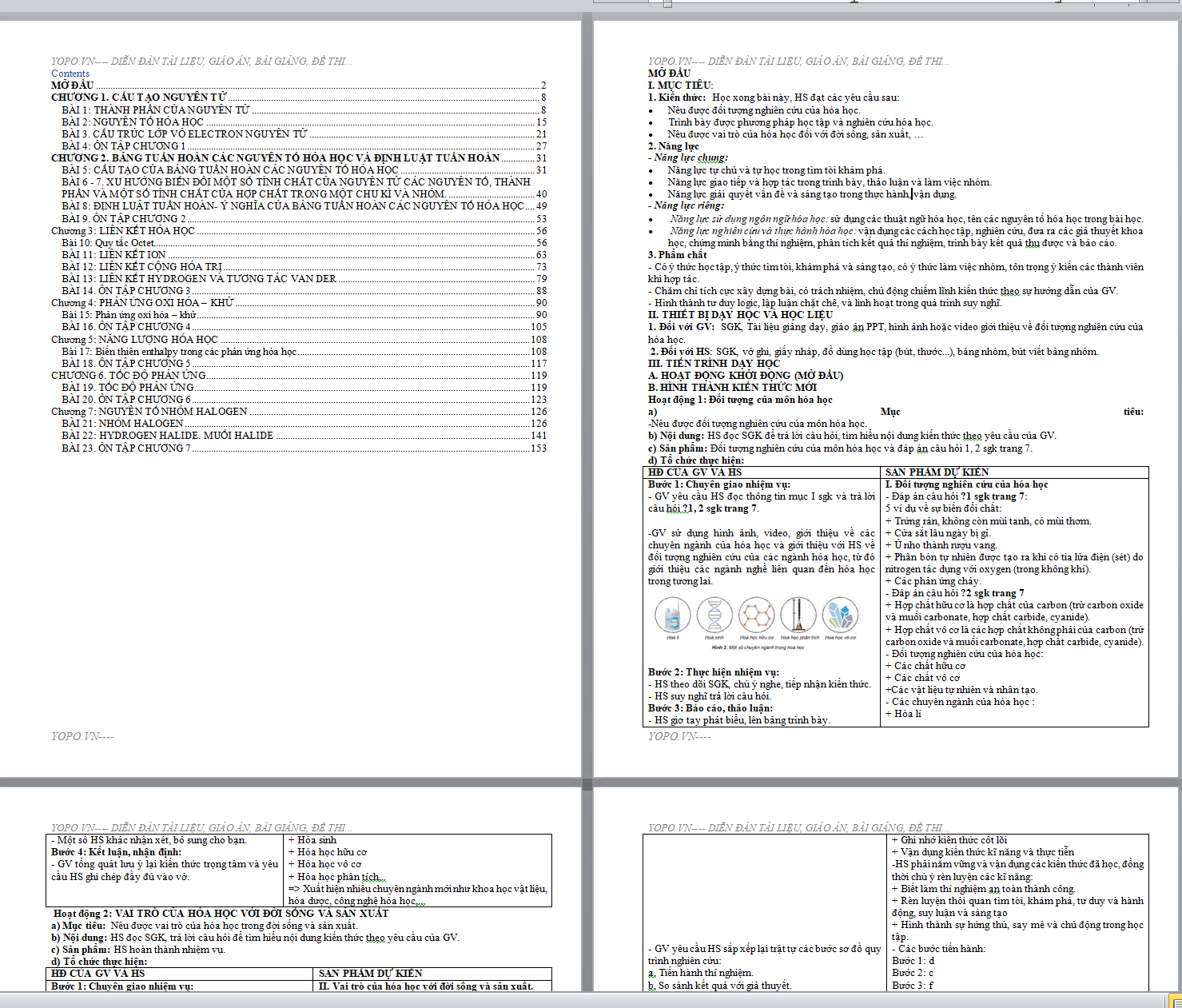Click the Contents heading of the table
This screenshot has height=1008, width=1182.
pyautogui.click(x=70, y=74)
